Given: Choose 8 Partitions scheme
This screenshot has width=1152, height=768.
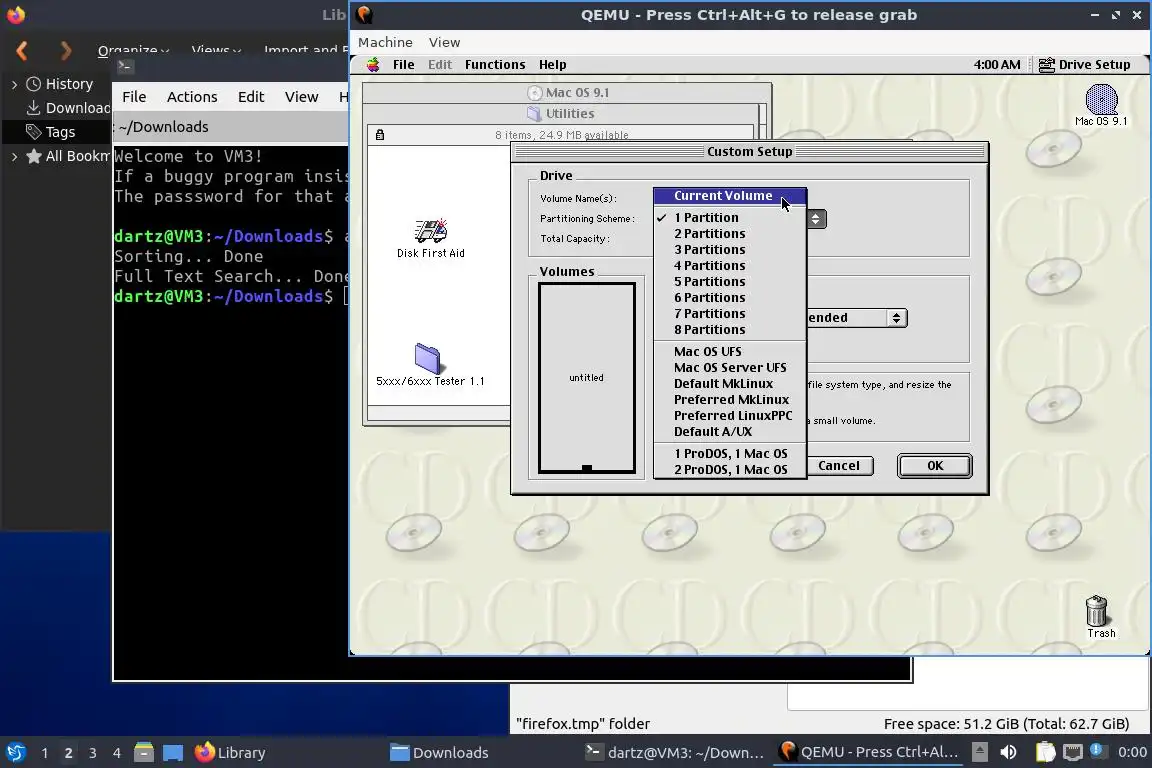Looking at the screenshot, I should (730, 330).
